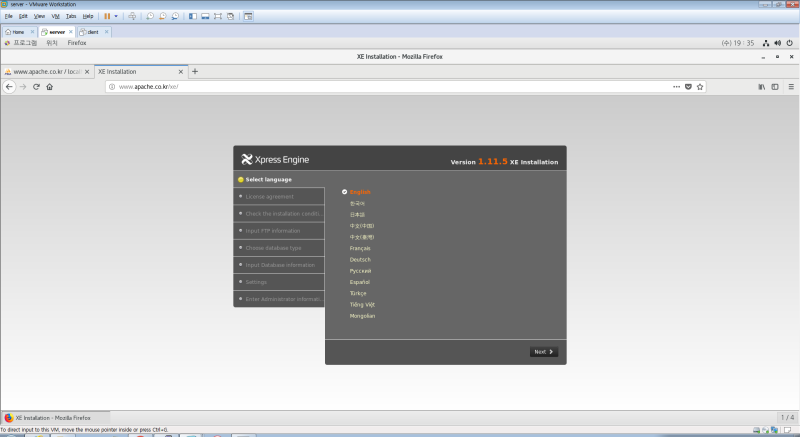The height and width of the screenshot is (437, 800).
Task: Click the console view icon in VMware toolbar
Action: click(x=248, y=16)
